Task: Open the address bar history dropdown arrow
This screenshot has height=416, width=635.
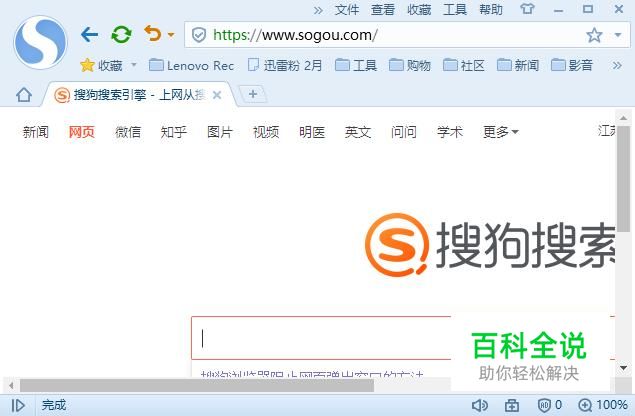Action: point(618,35)
